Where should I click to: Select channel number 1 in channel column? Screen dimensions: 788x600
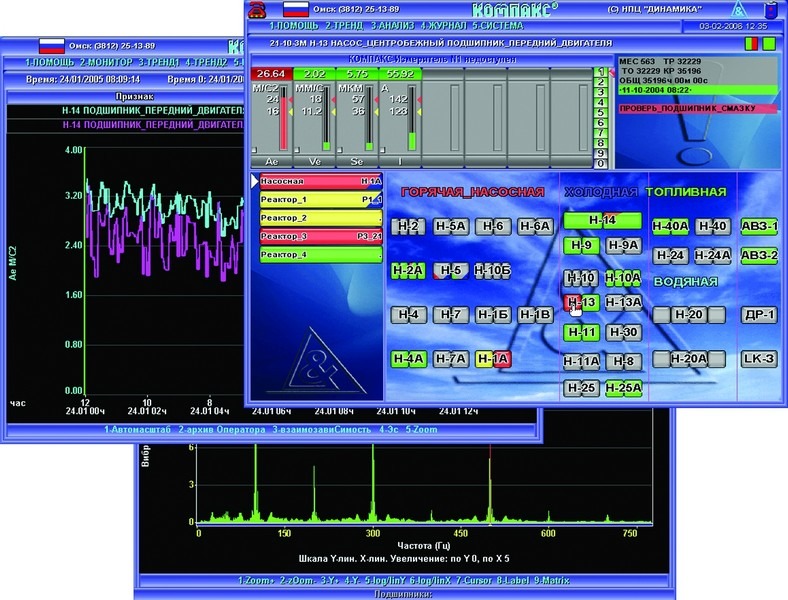click(x=601, y=72)
